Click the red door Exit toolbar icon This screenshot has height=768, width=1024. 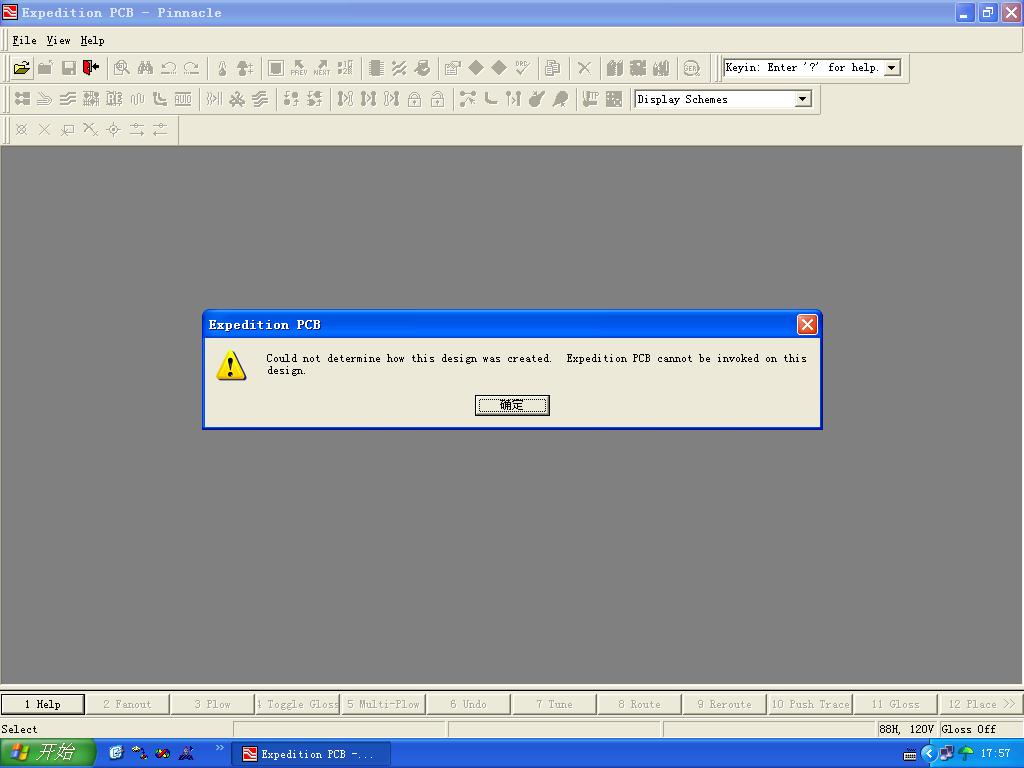coord(91,67)
